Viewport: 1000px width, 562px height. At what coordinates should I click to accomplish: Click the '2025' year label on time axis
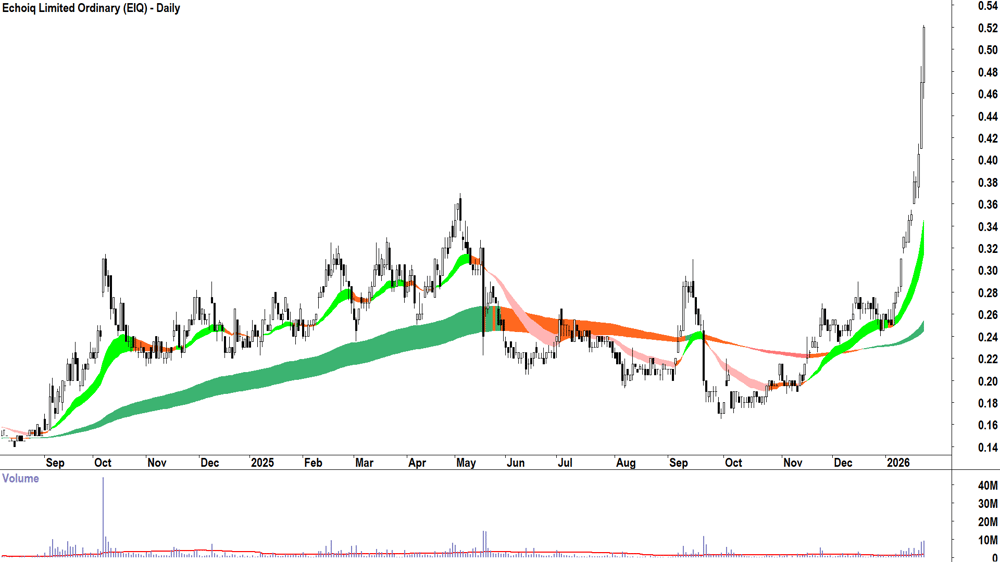[262, 463]
